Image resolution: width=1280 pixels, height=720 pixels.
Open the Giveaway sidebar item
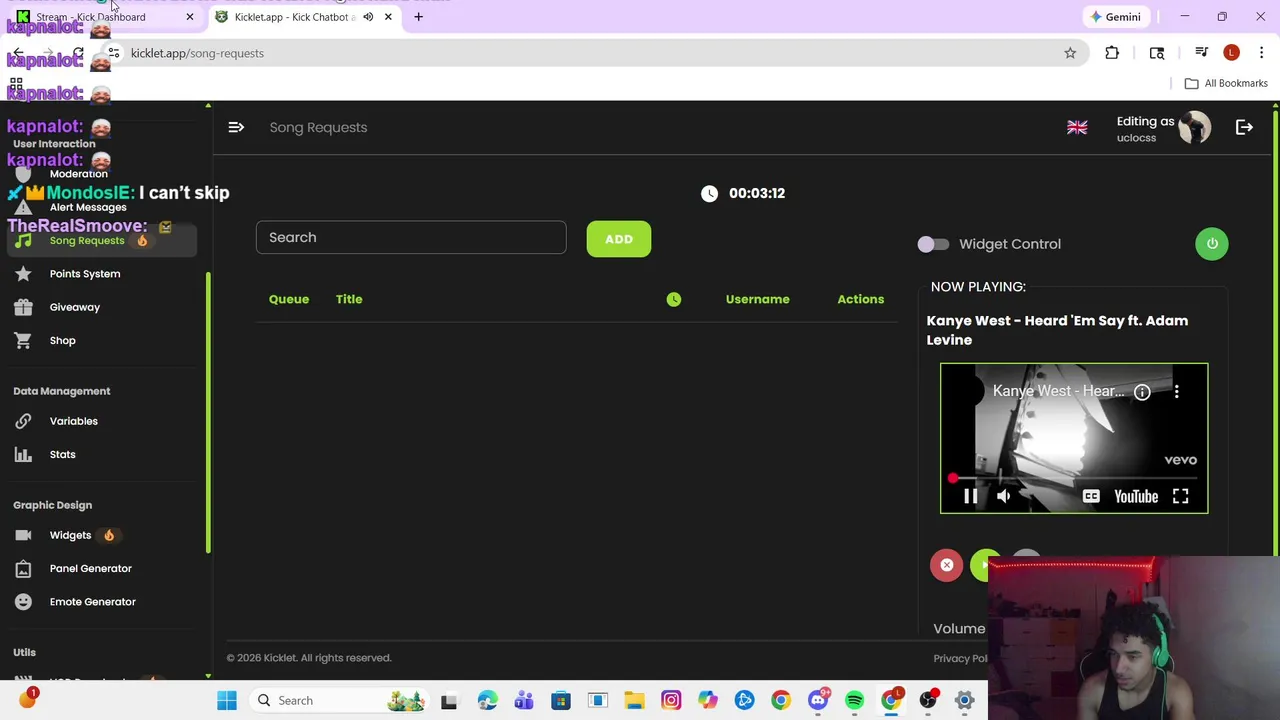coord(75,307)
